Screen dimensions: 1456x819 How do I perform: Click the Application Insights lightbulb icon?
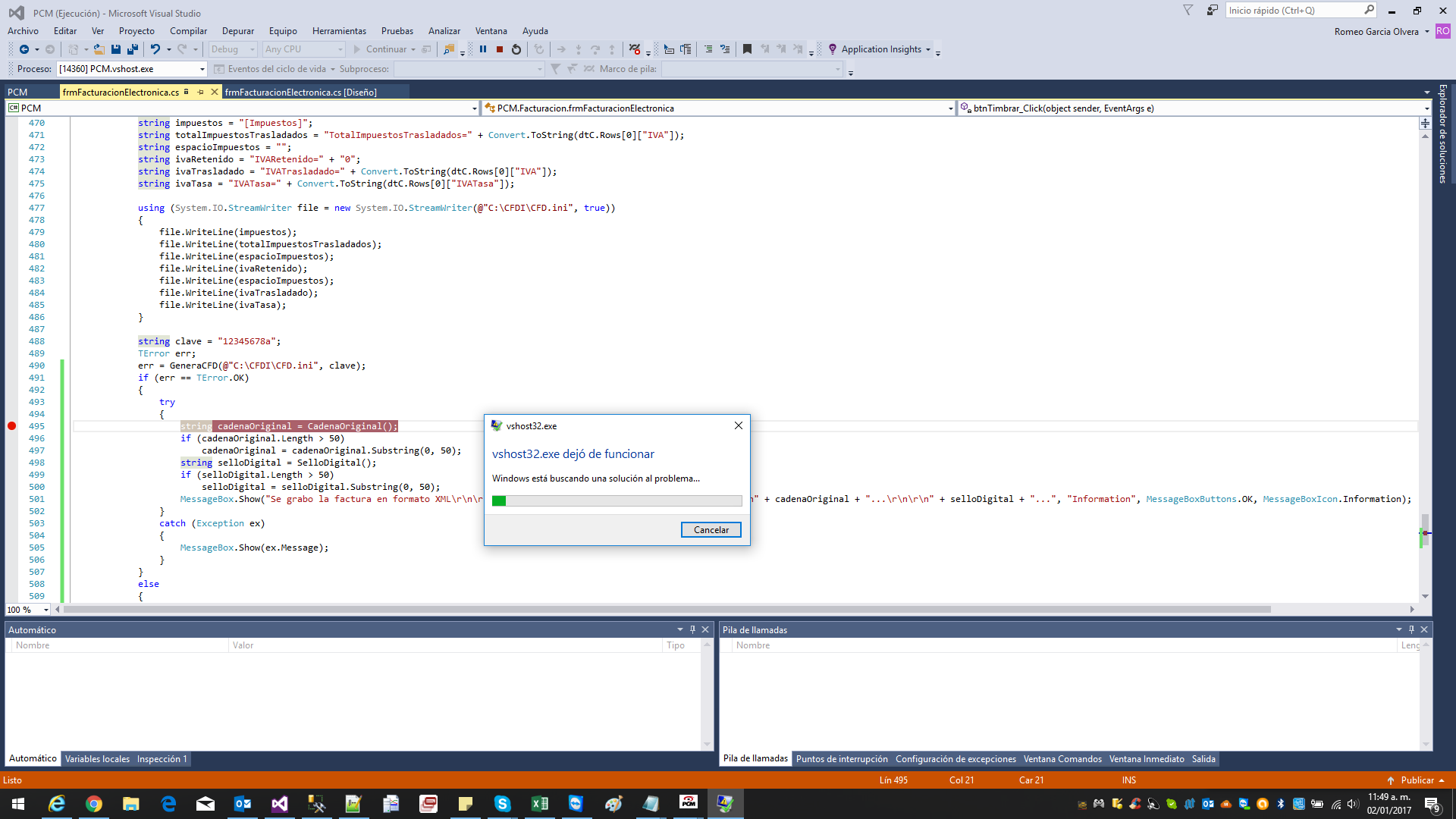833,49
